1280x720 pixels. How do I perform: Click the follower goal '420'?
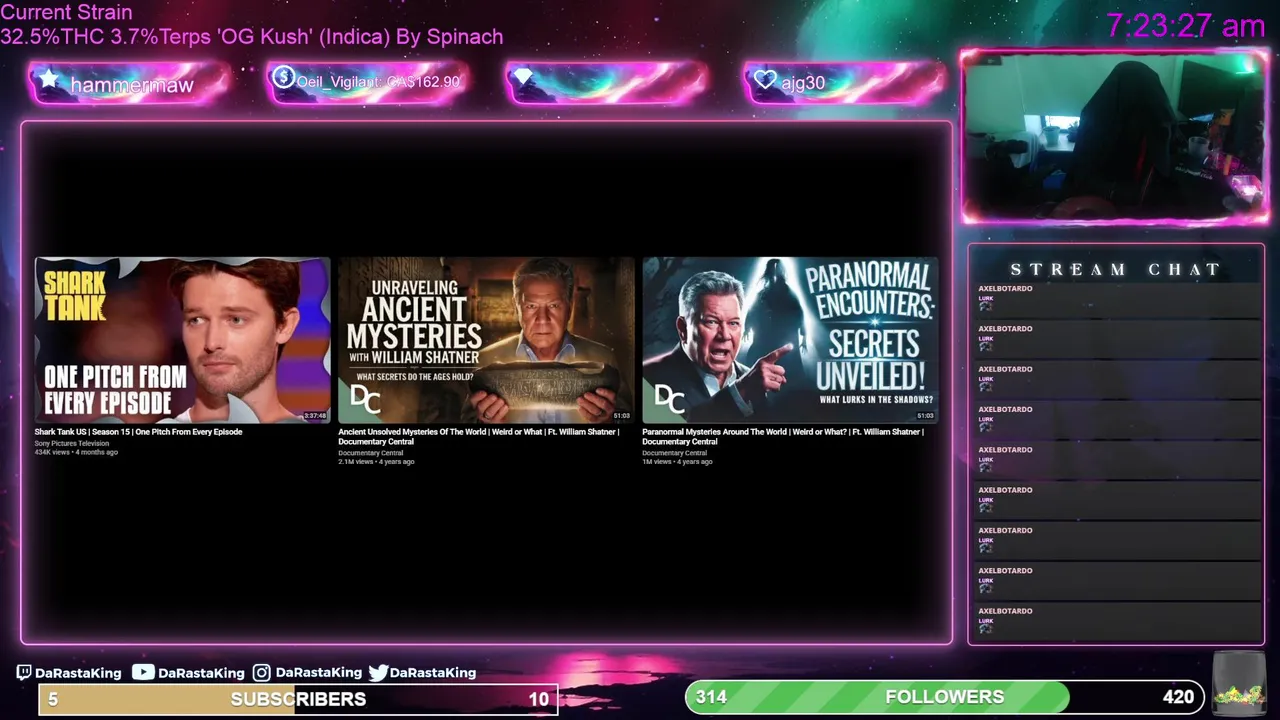[1178, 697]
